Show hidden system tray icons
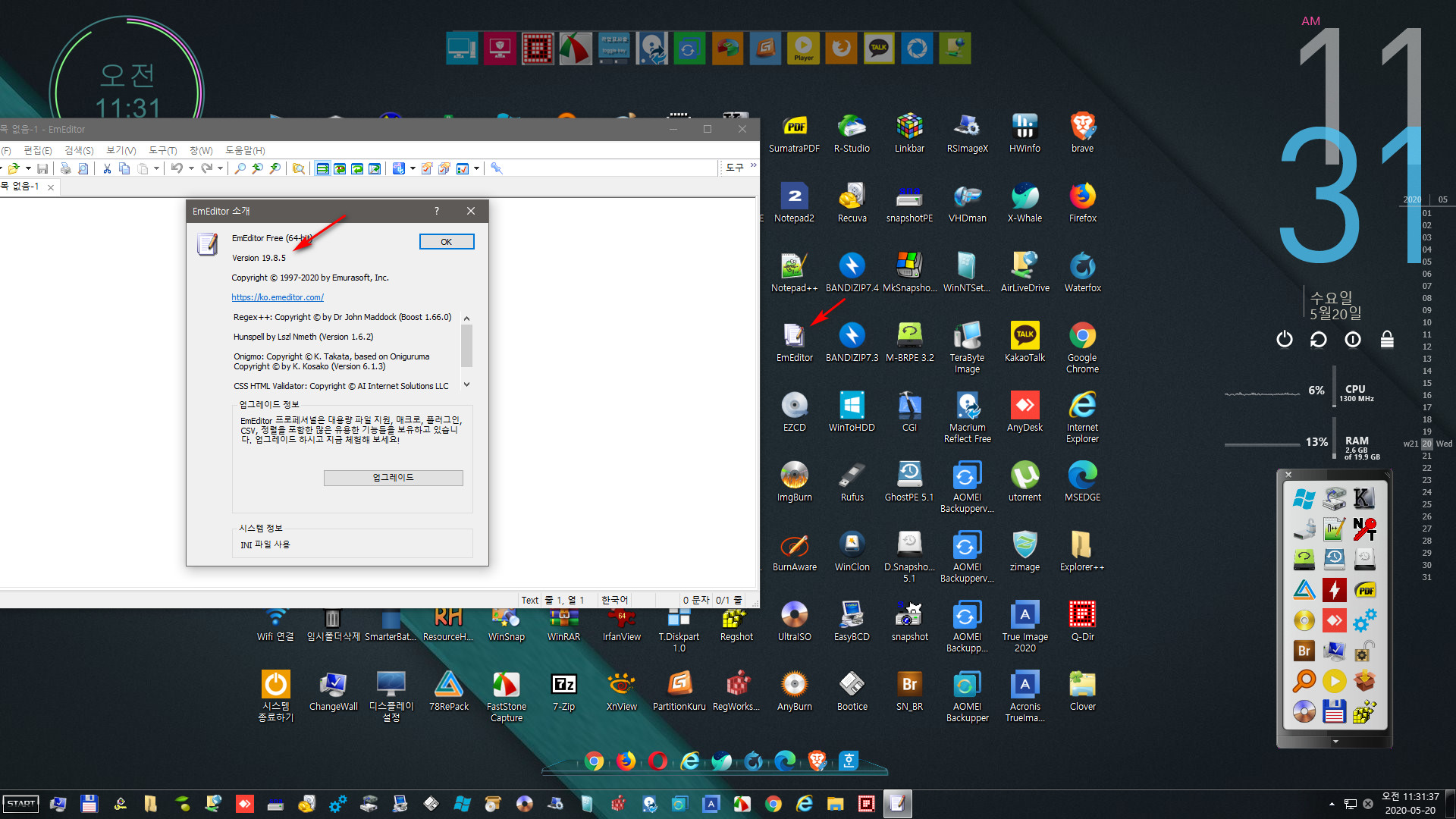1456x819 pixels. click(x=1332, y=804)
